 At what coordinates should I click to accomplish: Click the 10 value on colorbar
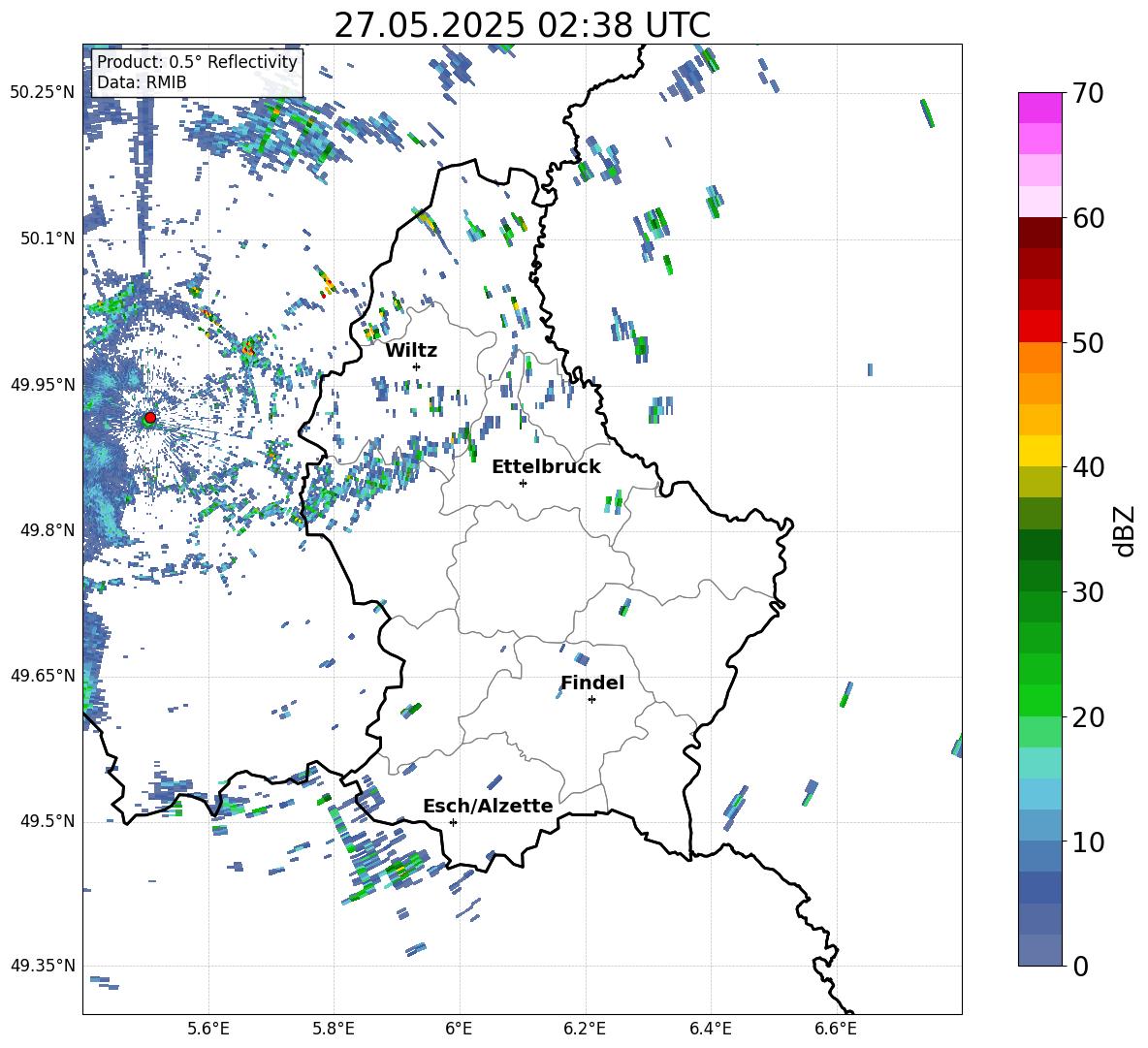pyautogui.click(x=1088, y=842)
